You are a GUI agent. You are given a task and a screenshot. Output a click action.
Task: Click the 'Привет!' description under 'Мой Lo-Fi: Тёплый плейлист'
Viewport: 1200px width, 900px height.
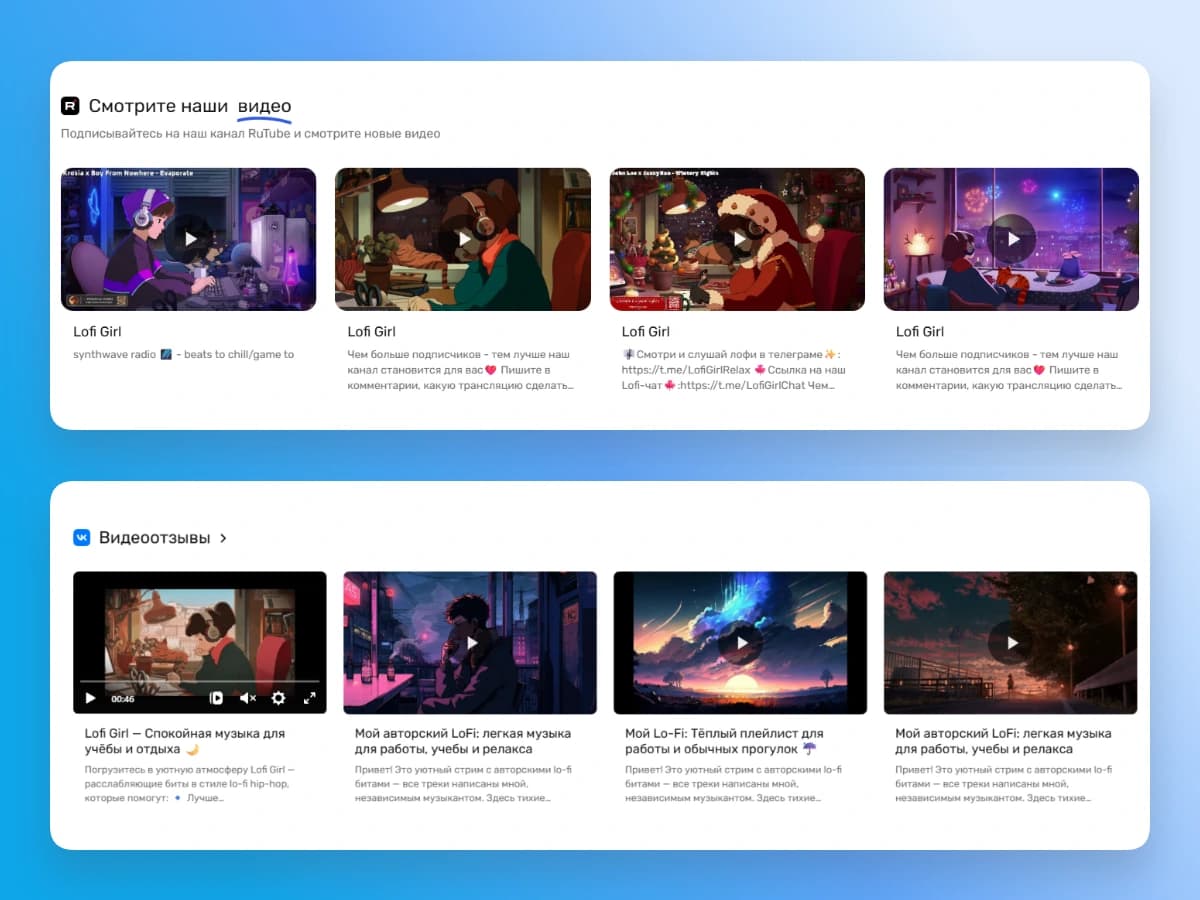click(731, 784)
